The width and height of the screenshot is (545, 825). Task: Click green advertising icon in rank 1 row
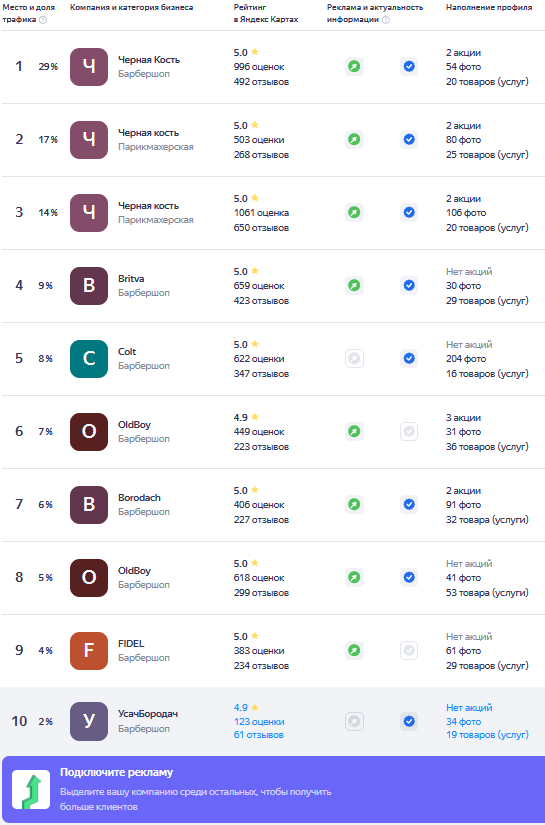tap(355, 67)
